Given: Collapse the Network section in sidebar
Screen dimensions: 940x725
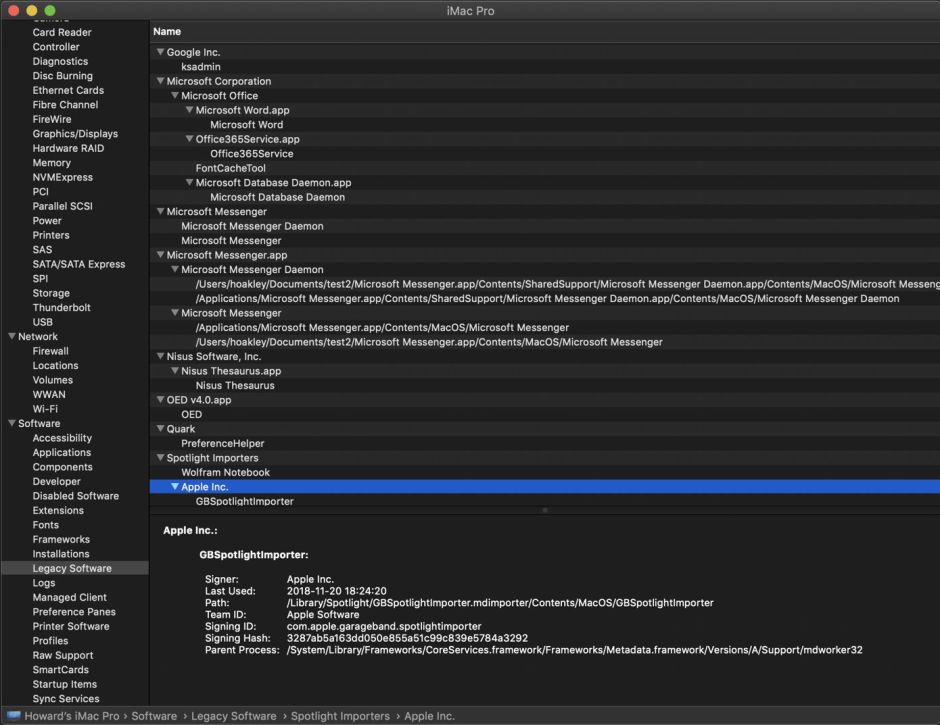Looking at the screenshot, I should [x=12, y=337].
